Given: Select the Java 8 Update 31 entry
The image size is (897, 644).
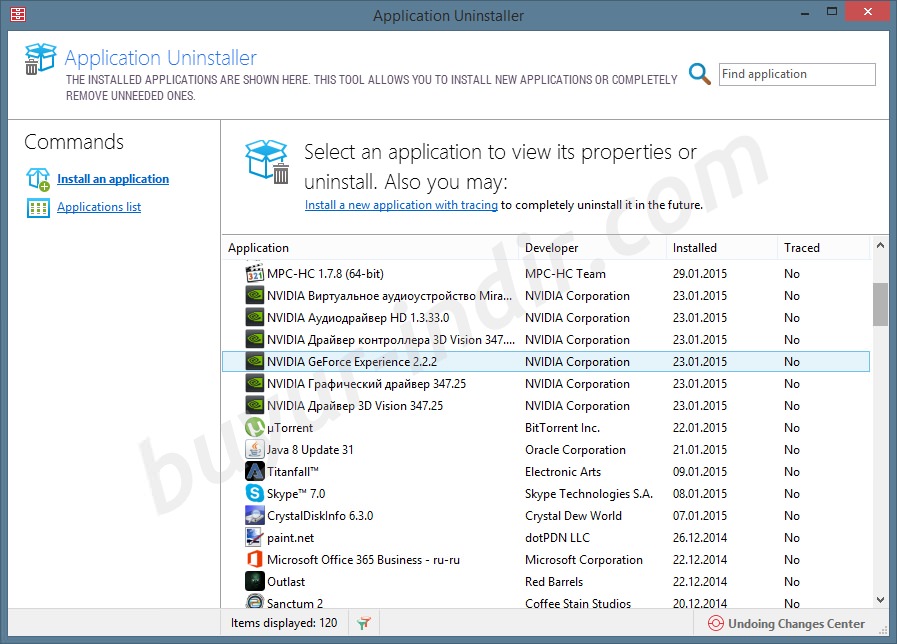Looking at the screenshot, I should point(546,450).
